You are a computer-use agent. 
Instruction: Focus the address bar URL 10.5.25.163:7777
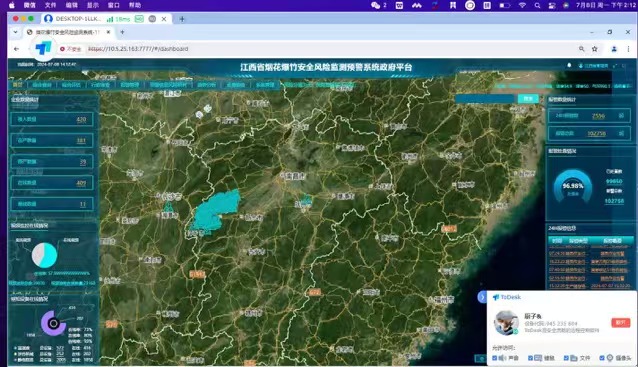coord(138,49)
